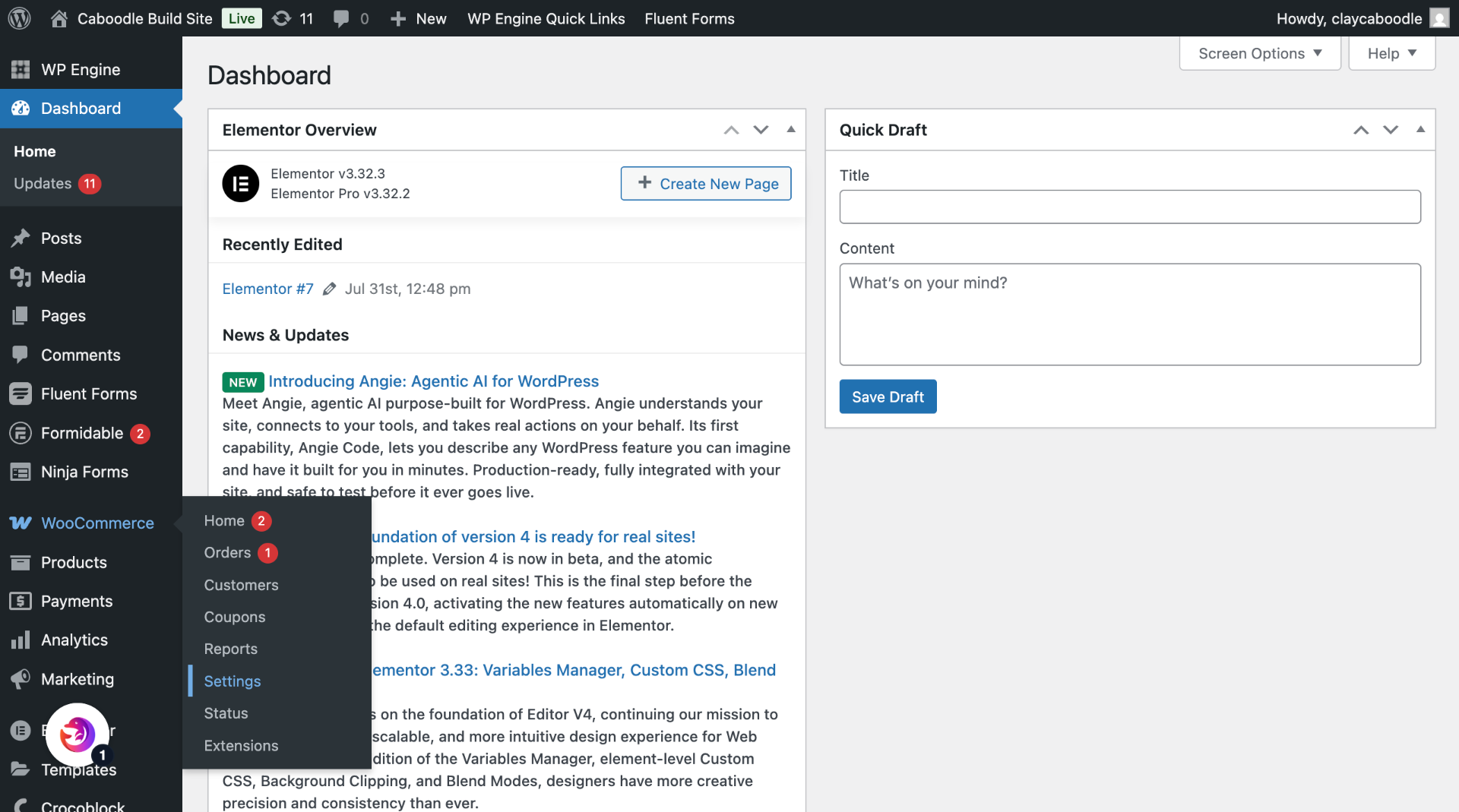The height and width of the screenshot is (812, 1459).
Task: Click the Templates folder icon
Action: click(x=21, y=769)
